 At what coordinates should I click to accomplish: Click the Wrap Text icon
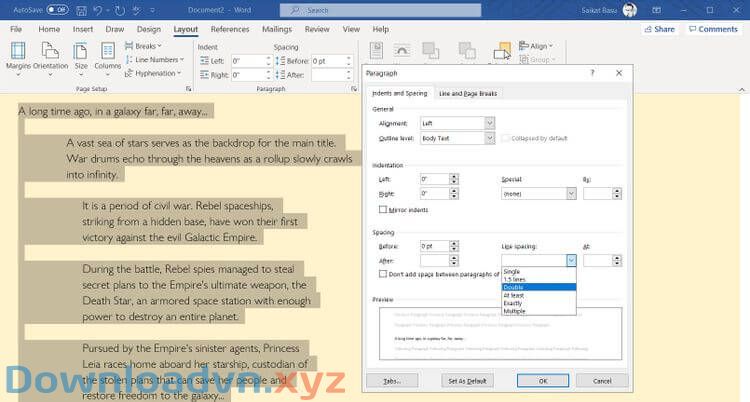click(402, 51)
